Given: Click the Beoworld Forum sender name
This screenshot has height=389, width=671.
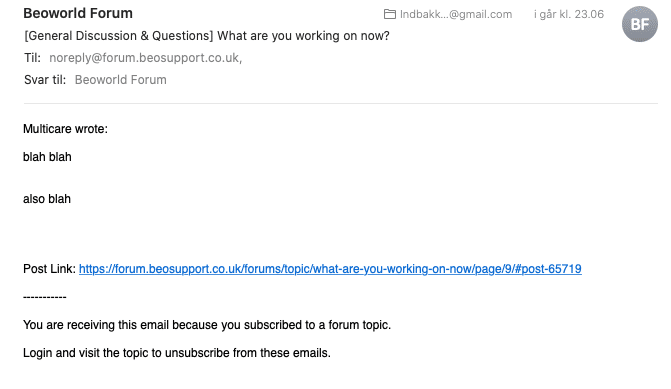Looking at the screenshot, I should [x=78, y=13].
